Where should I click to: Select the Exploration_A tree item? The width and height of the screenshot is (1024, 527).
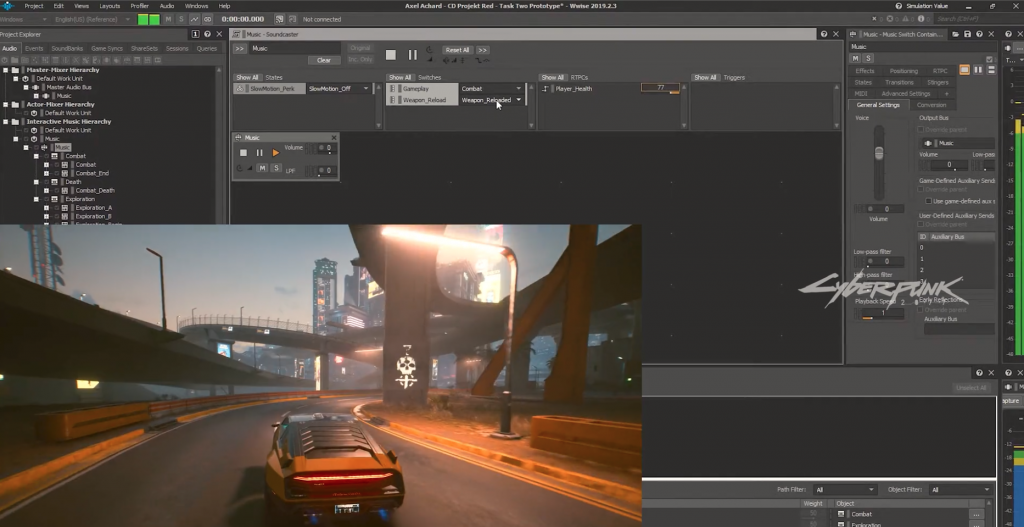93,208
